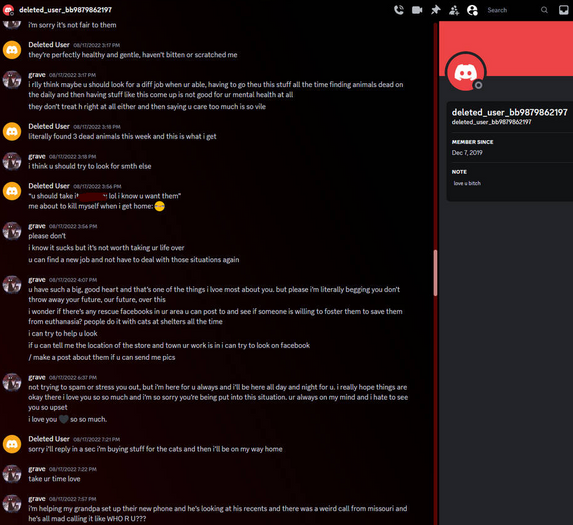Click the emoji after "when i get home:"
The height and width of the screenshot is (525, 573).
(x=159, y=206)
